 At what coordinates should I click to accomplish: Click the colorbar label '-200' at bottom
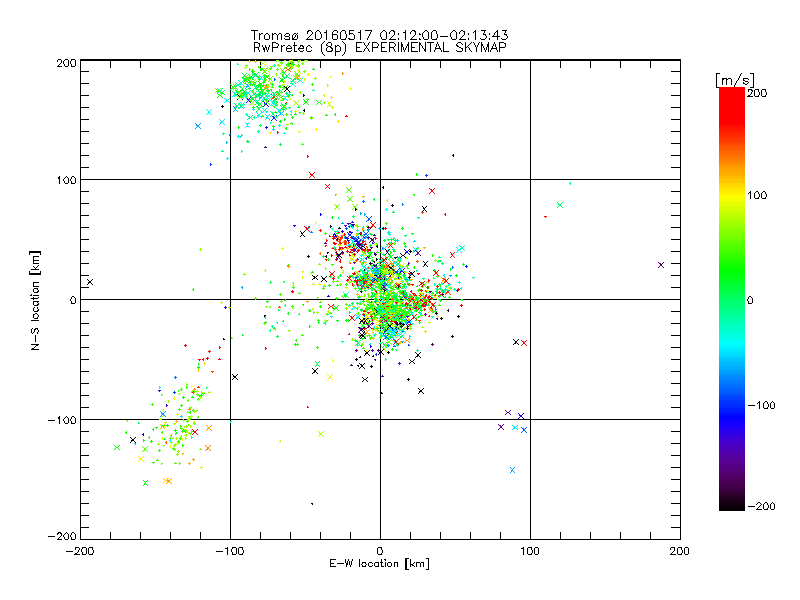pos(761,506)
